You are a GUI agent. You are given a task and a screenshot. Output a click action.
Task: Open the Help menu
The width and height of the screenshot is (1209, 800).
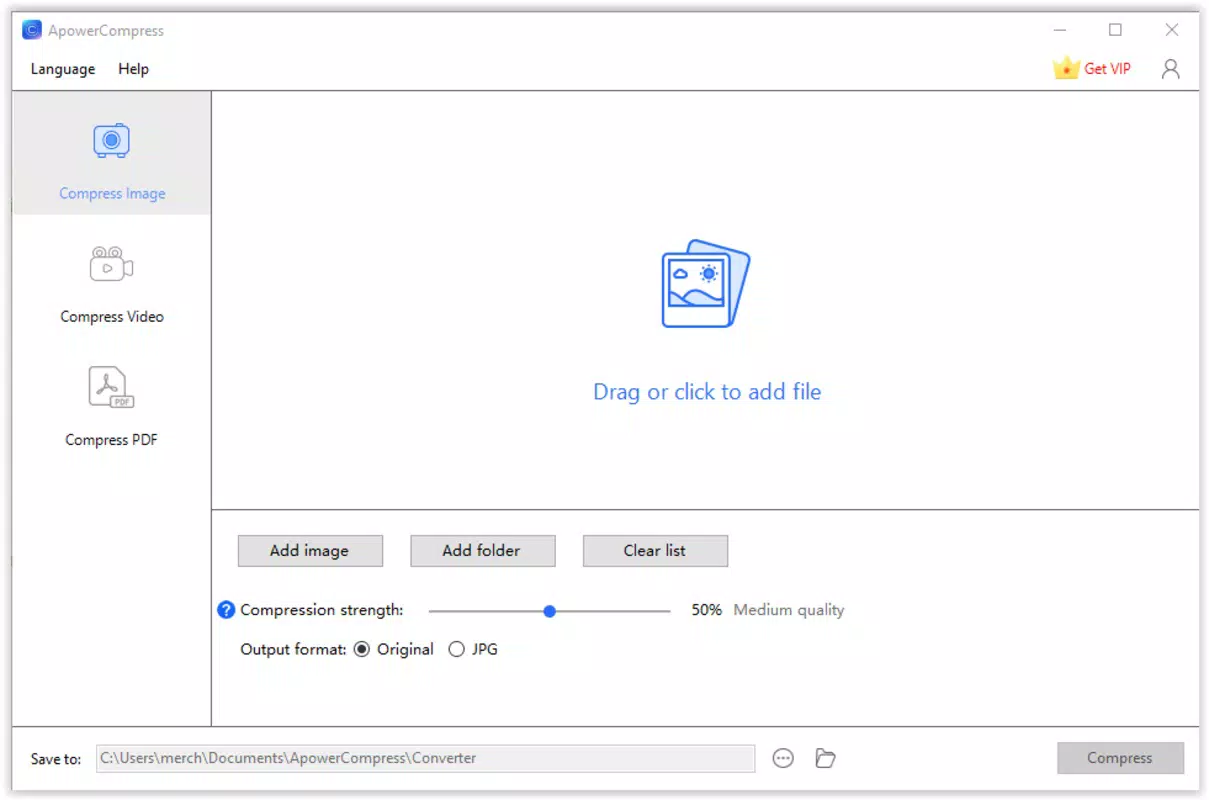tap(133, 69)
